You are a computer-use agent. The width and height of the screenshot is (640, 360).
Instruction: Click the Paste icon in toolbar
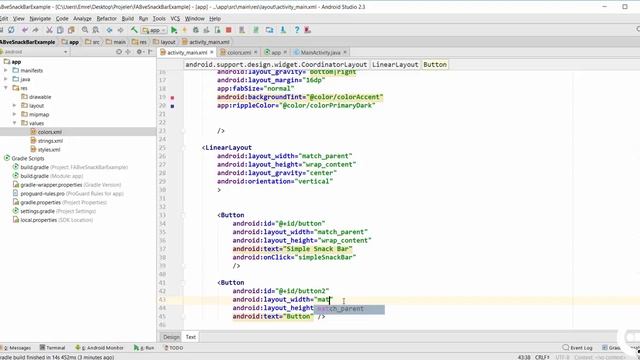point(71,30)
